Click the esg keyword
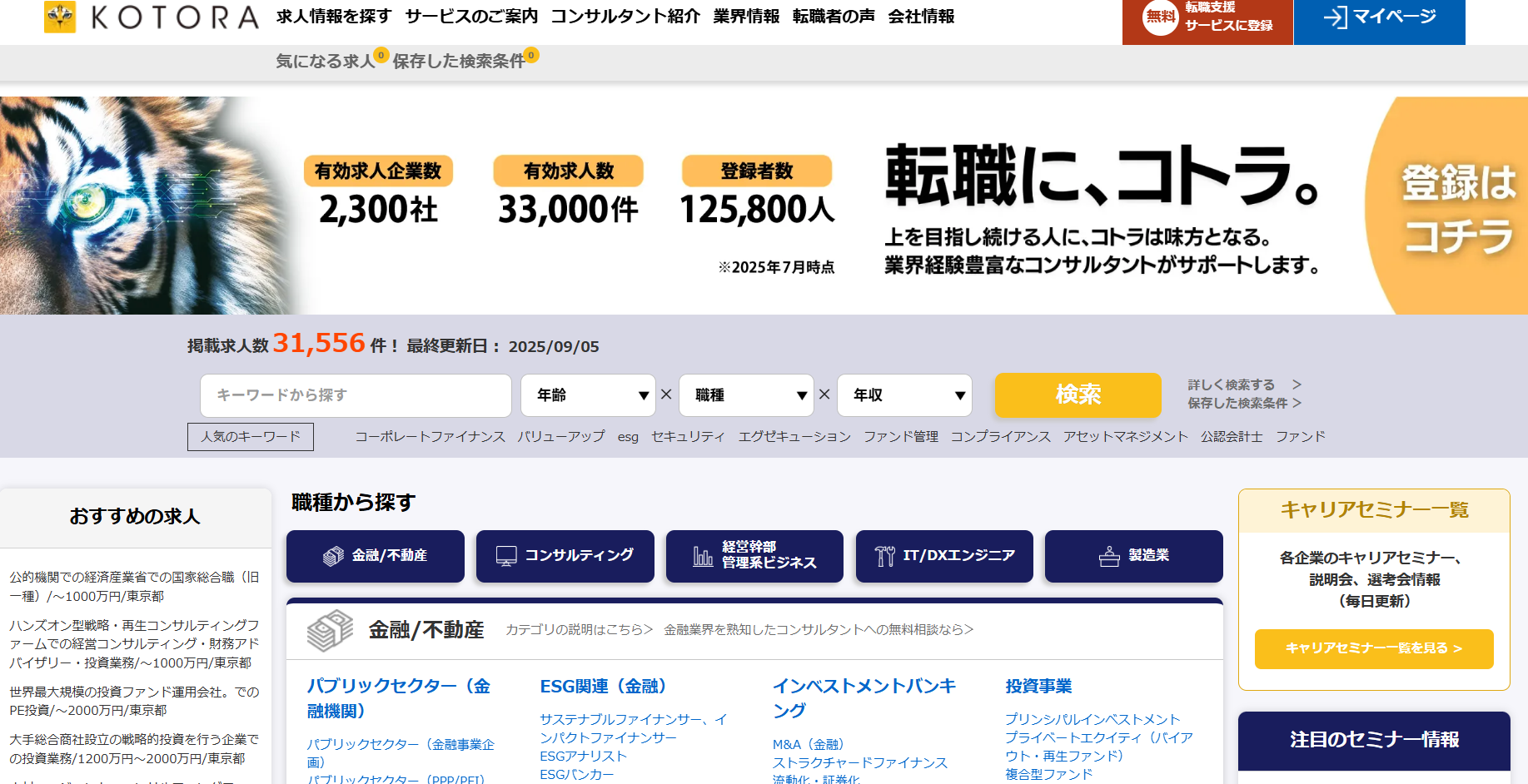Screen dimensions: 1528x784 pyautogui.click(x=628, y=437)
